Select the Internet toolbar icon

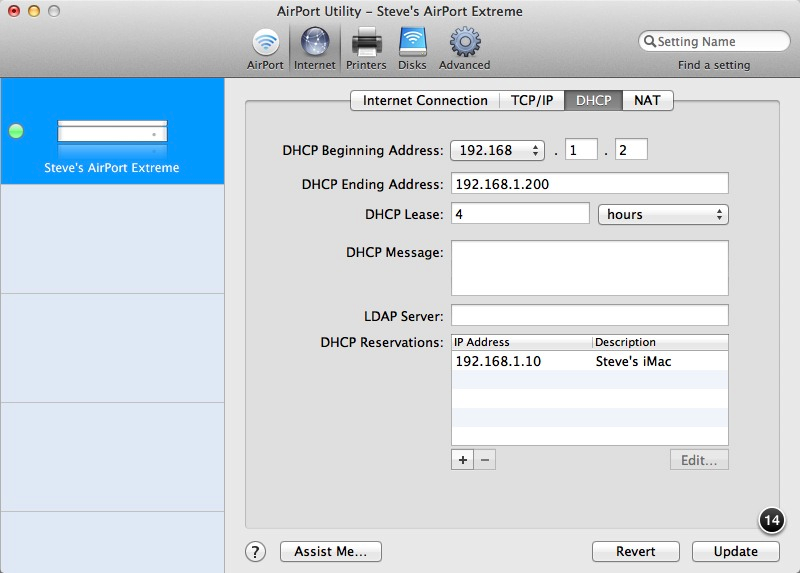[x=314, y=49]
